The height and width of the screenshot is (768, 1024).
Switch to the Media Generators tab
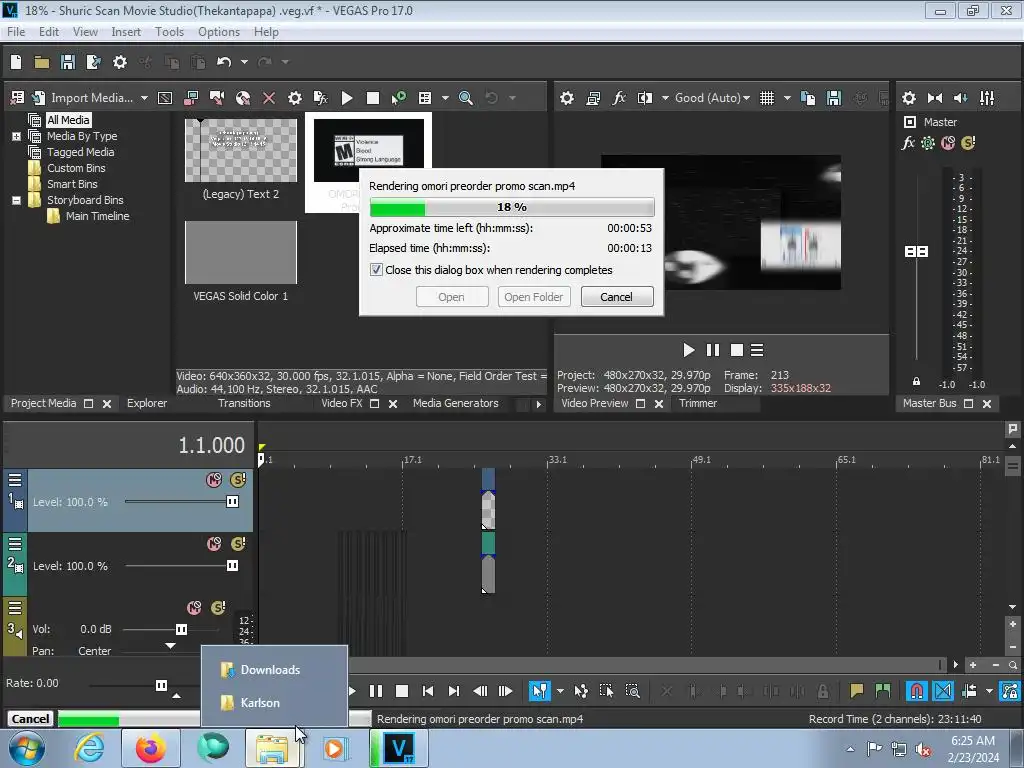(x=455, y=404)
